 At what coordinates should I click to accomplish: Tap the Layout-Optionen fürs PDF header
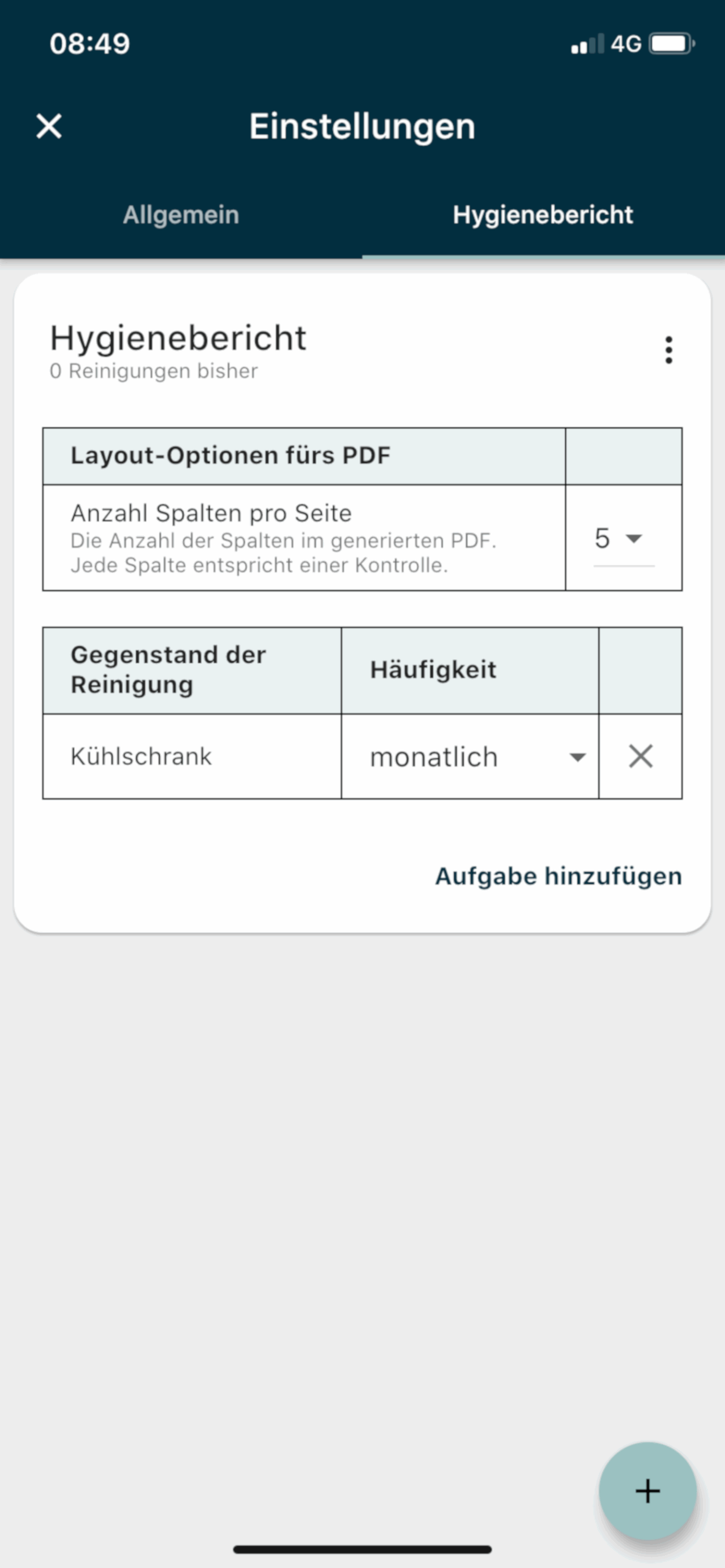[x=230, y=456]
